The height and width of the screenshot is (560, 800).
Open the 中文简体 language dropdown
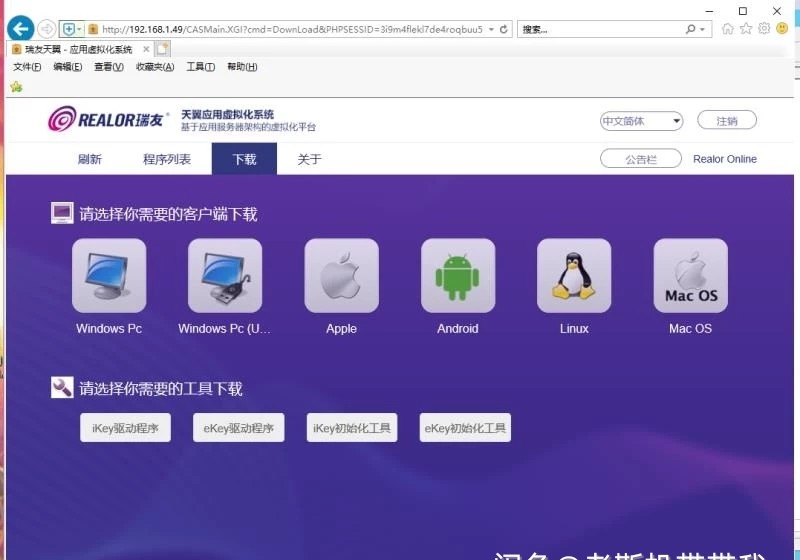click(x=641, y=121)
